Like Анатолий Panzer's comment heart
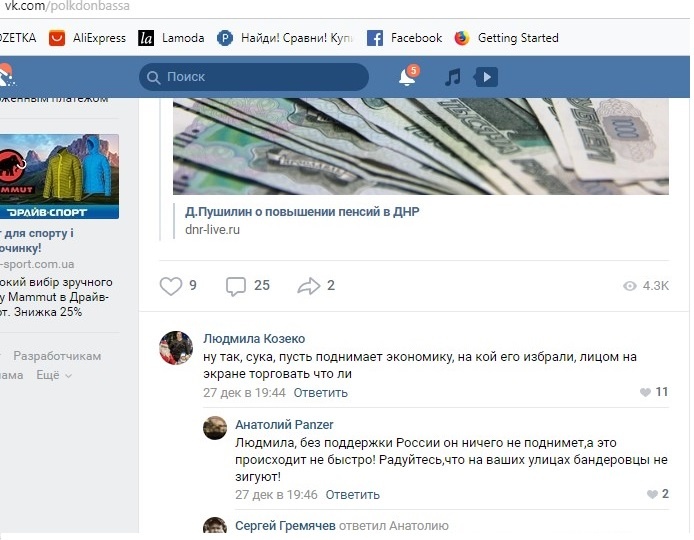The height and width of the screenshot is (540, 694). tap(652, 494)
